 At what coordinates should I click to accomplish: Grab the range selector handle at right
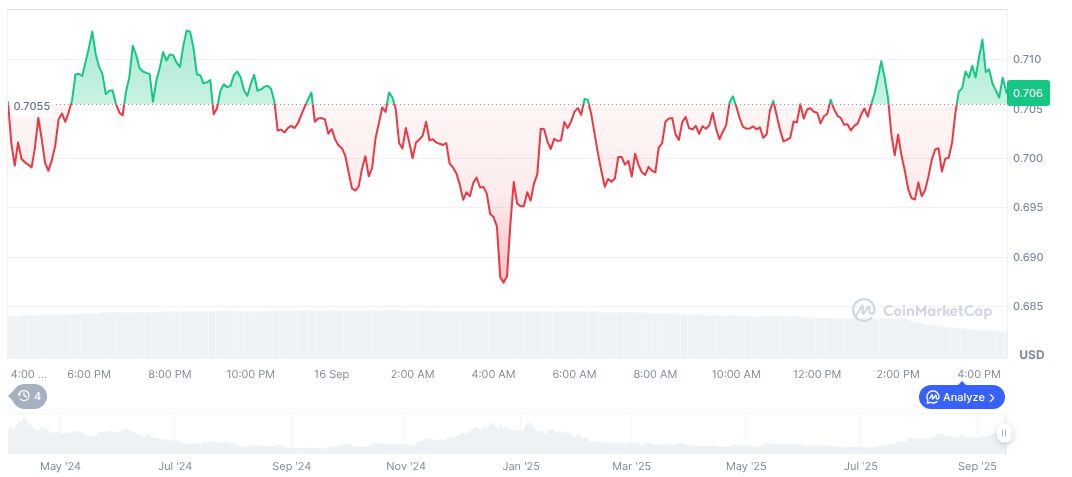tap(1003, 433)
